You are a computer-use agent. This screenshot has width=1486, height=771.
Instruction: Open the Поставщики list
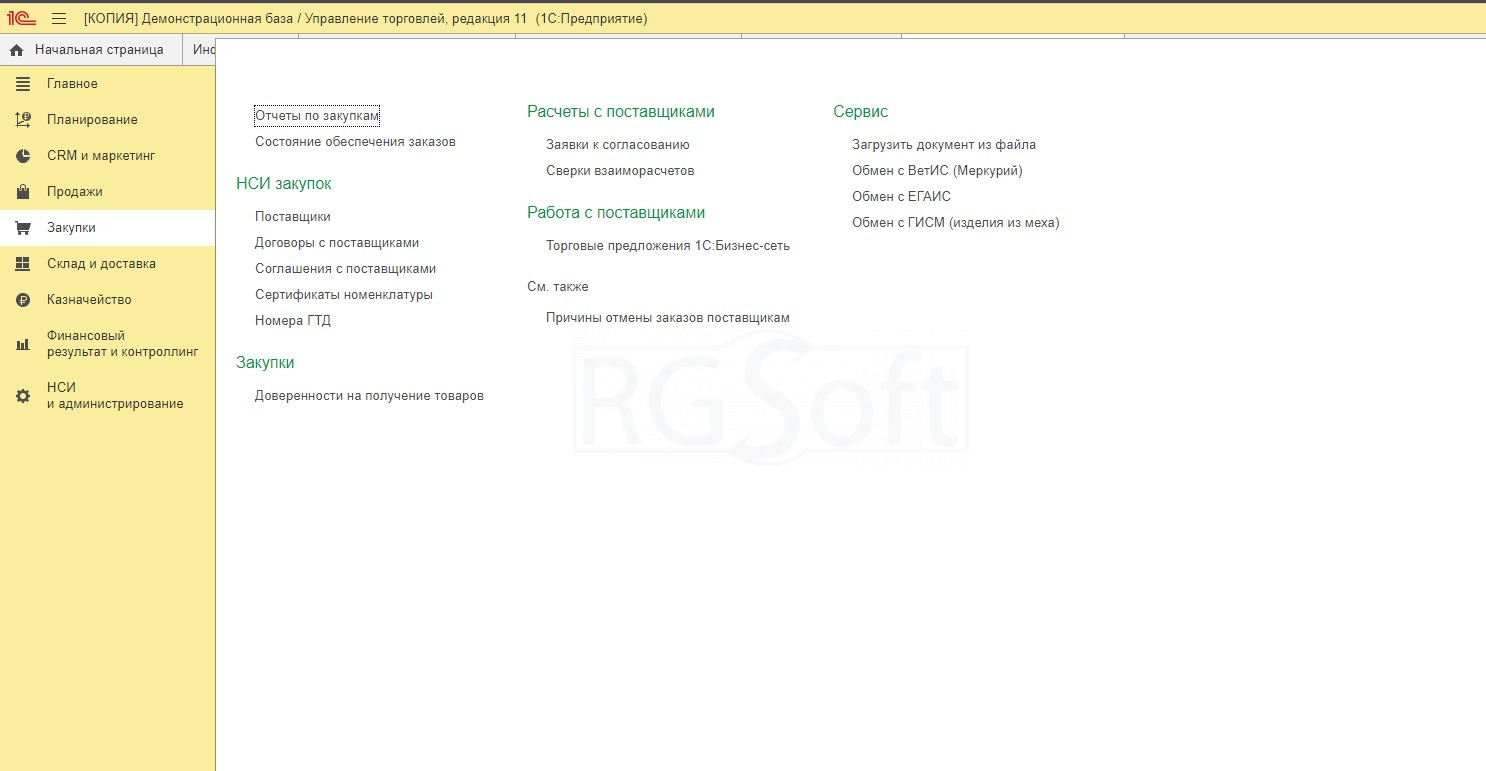point(293,217)
